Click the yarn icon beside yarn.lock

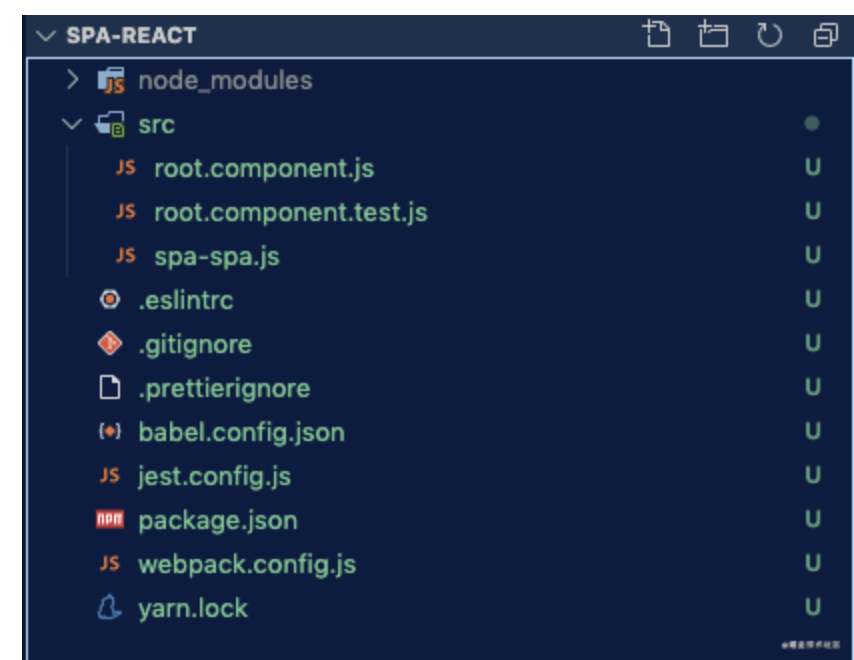110,608
